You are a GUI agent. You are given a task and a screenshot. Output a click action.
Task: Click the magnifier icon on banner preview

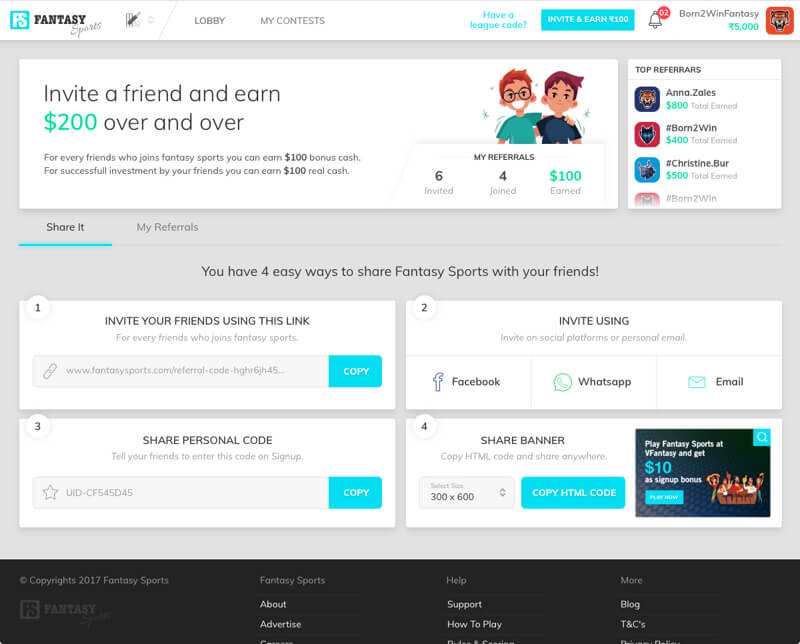point(762,437)
